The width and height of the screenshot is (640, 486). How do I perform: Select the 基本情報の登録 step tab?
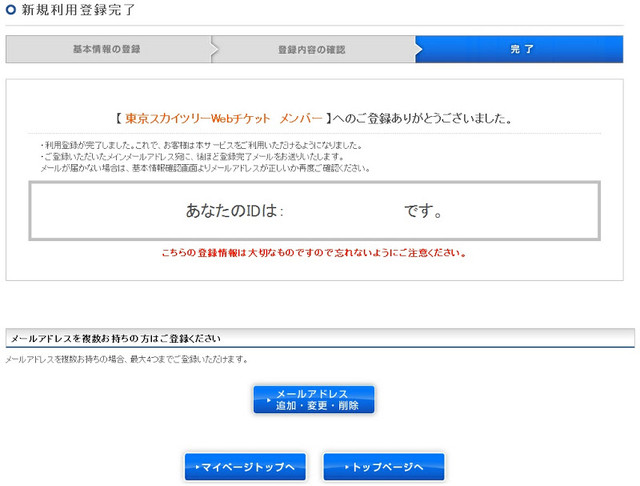(x=109, y=49)
